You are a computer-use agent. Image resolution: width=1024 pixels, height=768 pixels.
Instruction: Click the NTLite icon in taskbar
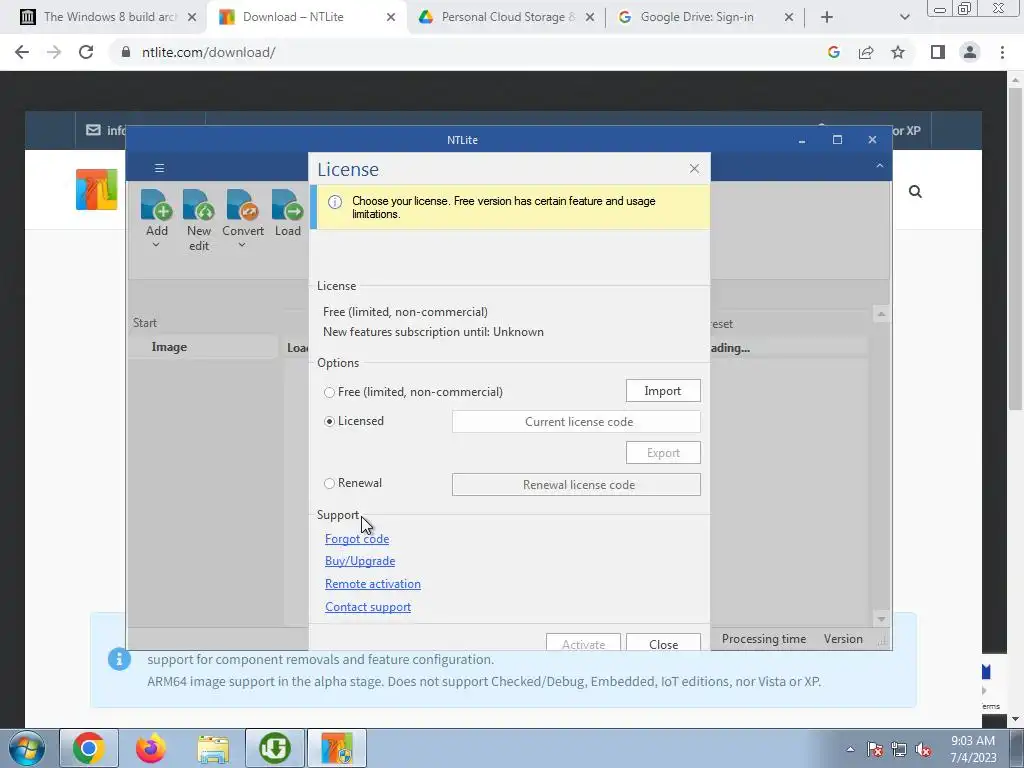pos(337,748)
